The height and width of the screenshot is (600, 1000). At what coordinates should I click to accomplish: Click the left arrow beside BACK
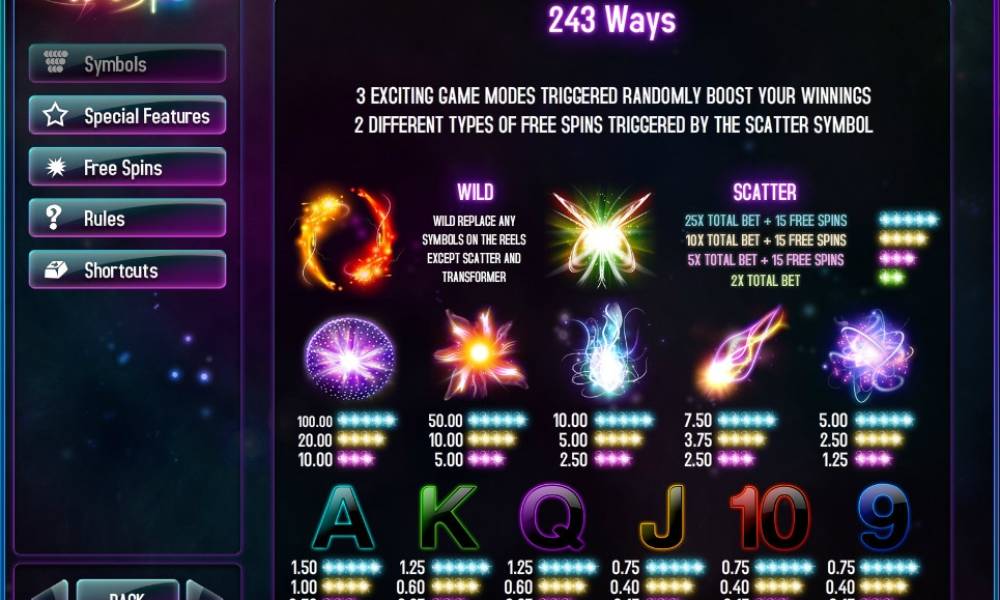click(x=50, y=590)
